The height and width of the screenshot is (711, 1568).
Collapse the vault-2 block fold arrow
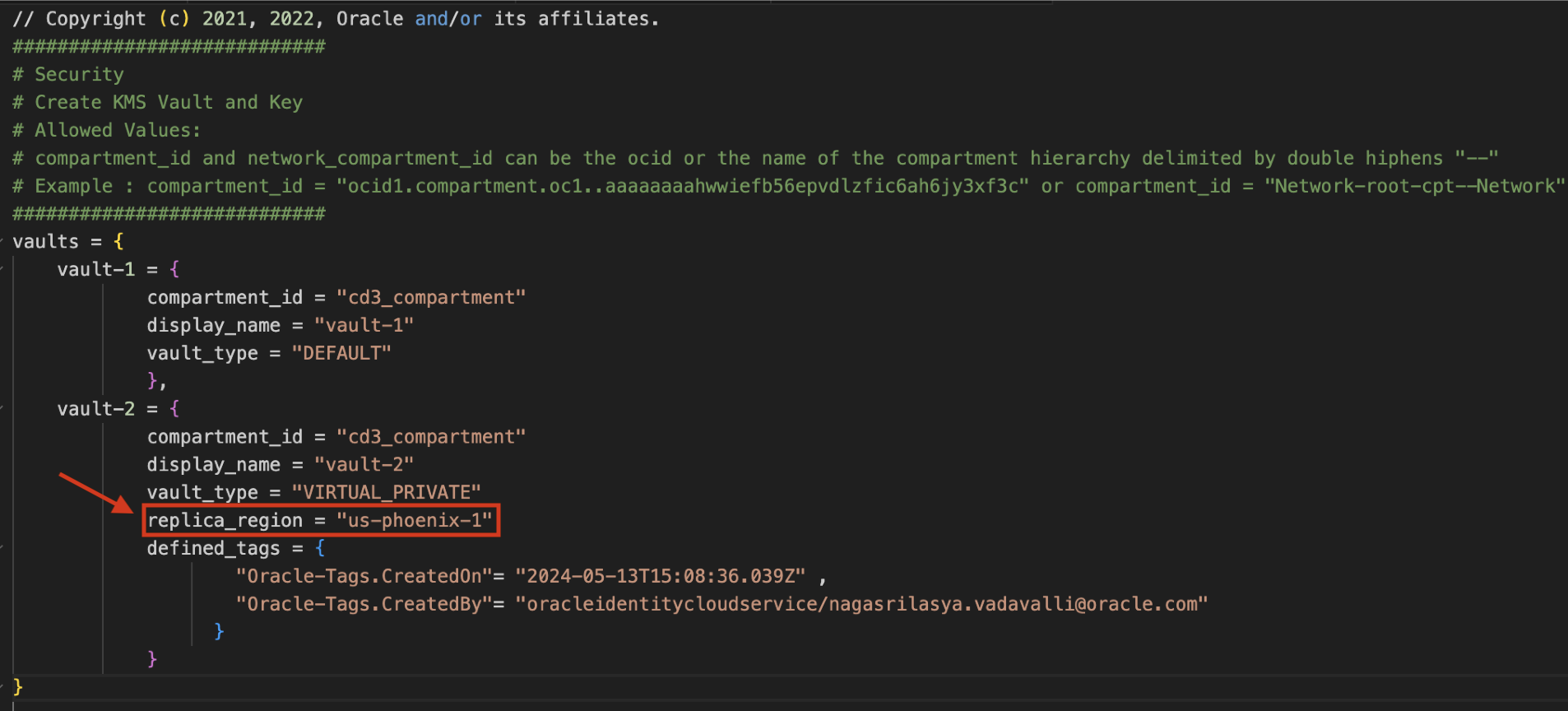(2, 409)
